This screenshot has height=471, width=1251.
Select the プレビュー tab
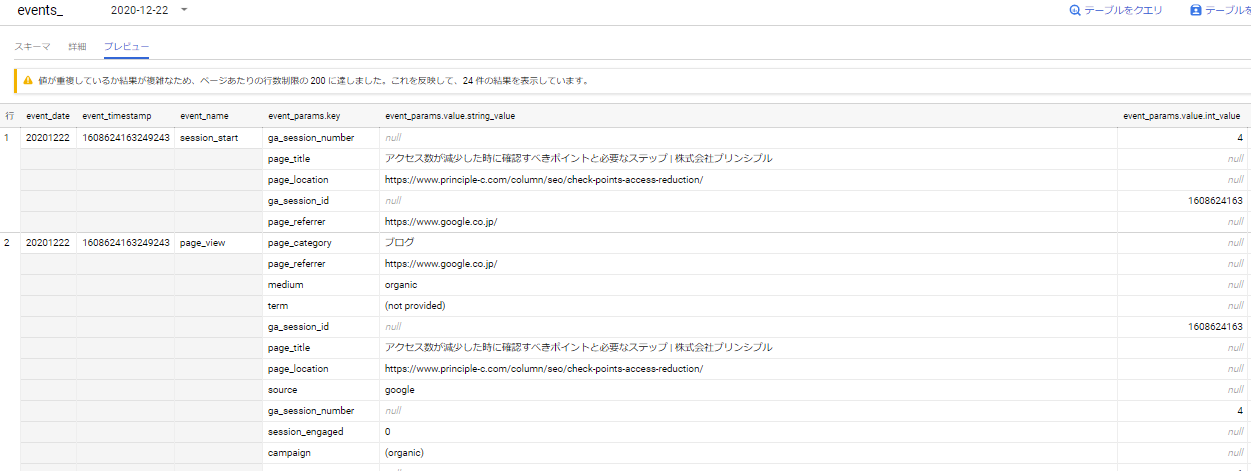pyautogui.click(x=126, y=47)
